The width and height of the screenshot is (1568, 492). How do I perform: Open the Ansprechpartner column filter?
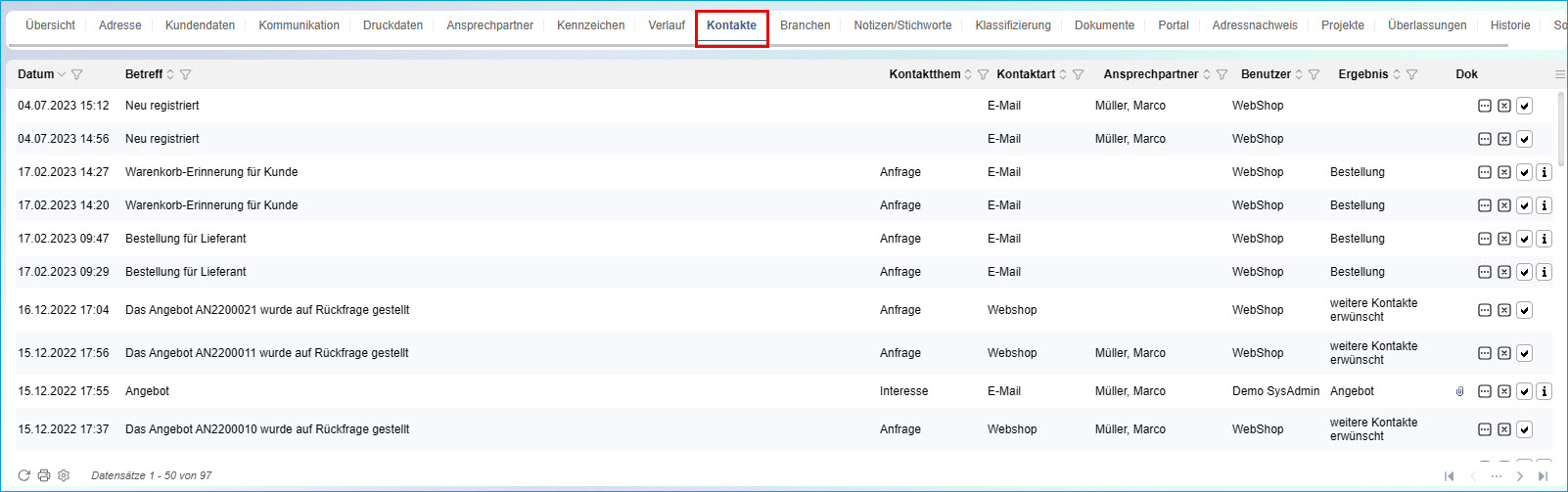(1222, 74)
